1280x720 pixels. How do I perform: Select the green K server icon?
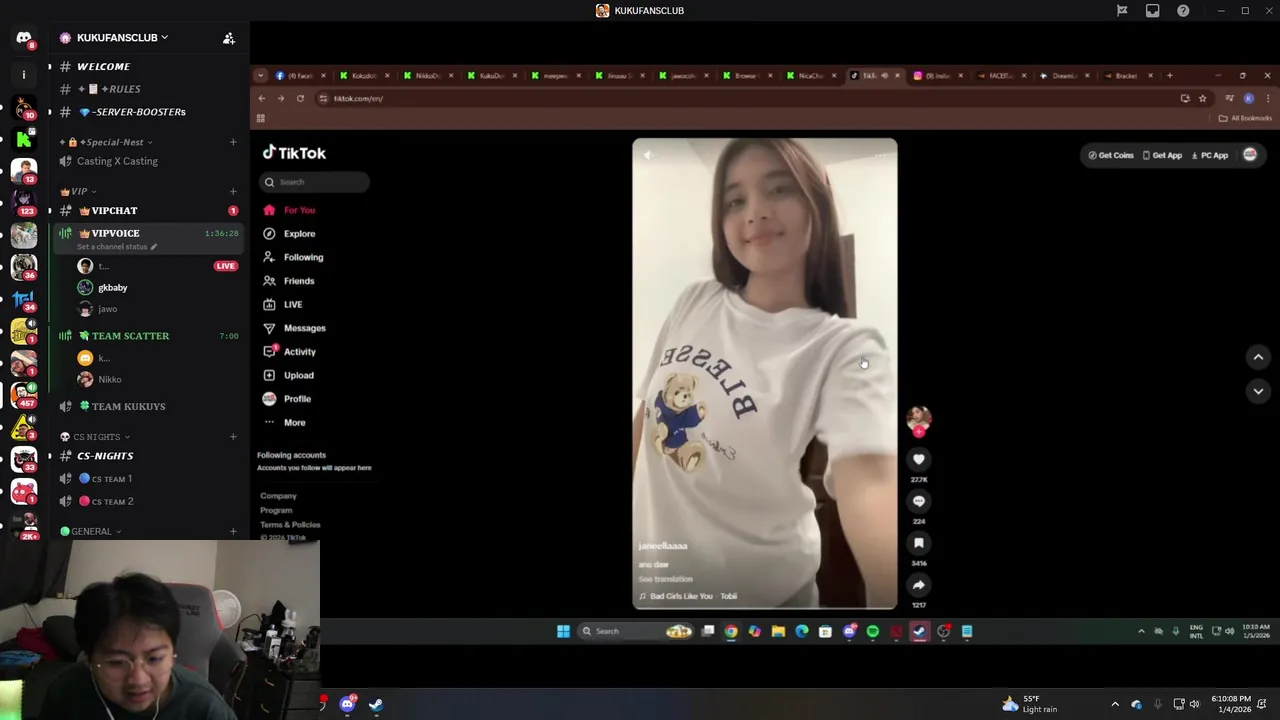point(24,139)
